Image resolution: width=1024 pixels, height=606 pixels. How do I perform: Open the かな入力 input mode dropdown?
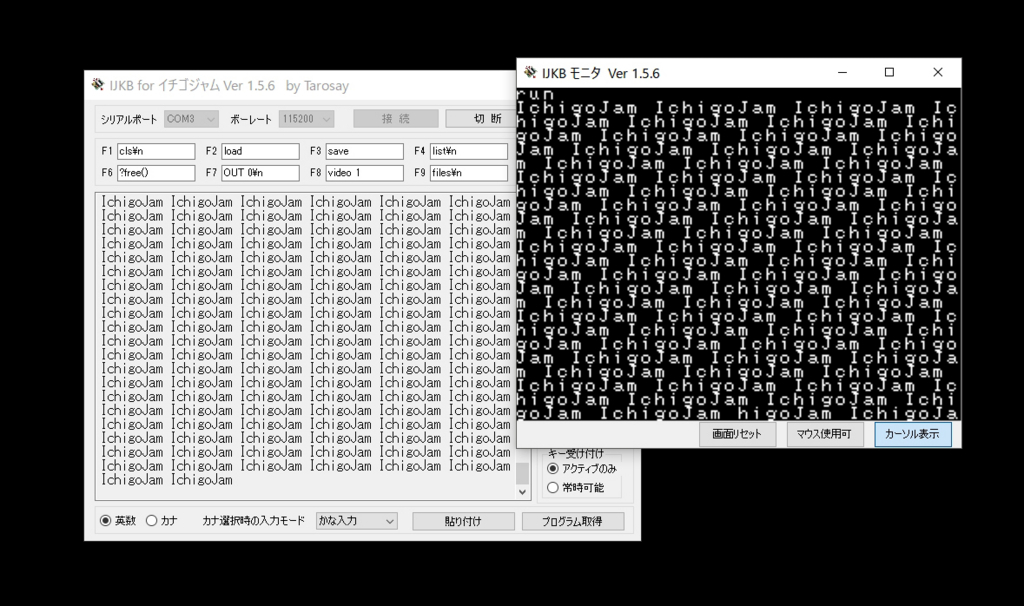(x=356, y=521)
